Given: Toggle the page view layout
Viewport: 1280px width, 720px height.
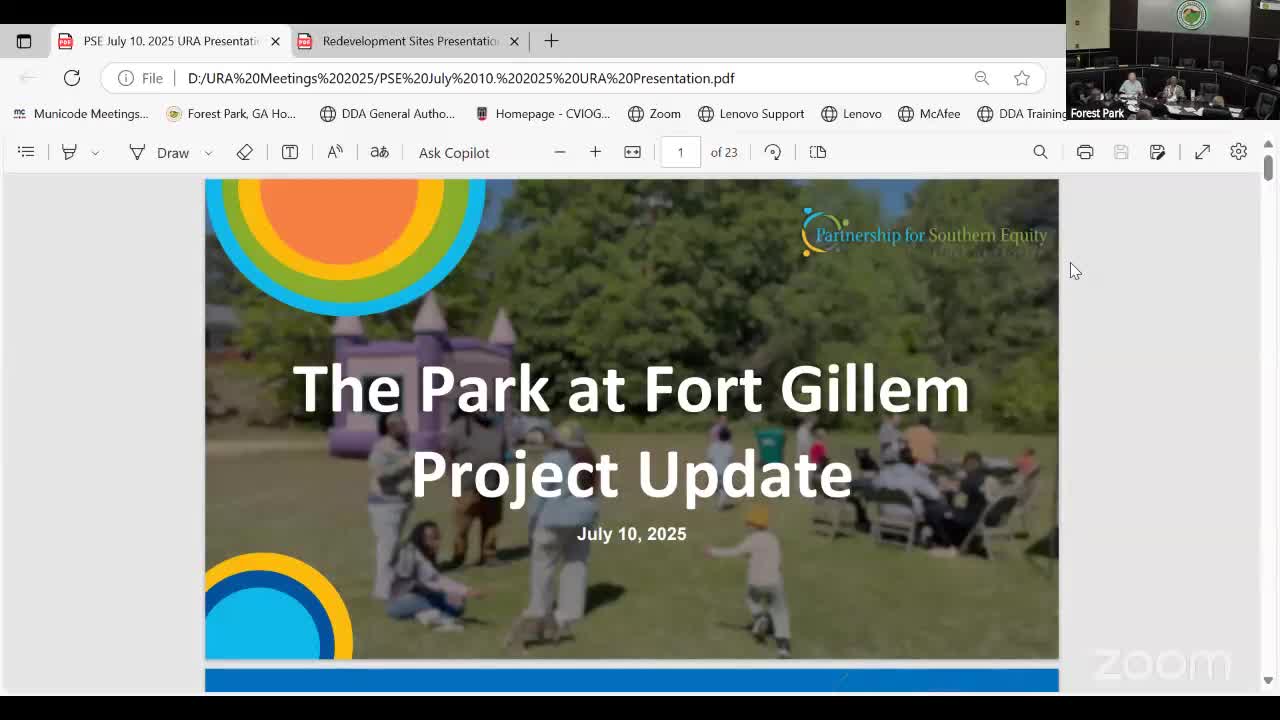Looking at the screenshot, I should 818,152.
